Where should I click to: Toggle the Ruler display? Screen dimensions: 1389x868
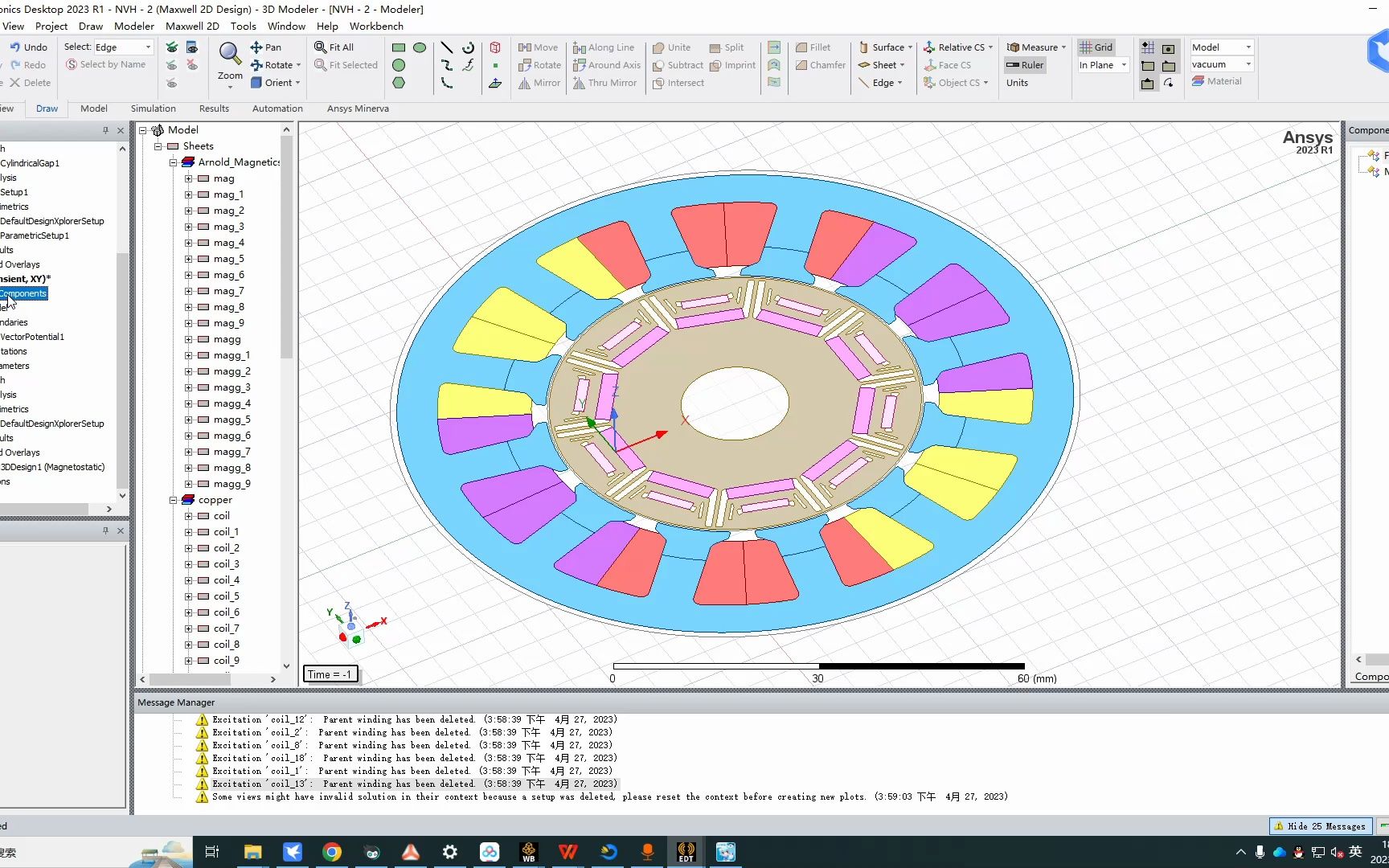click(1025, 65)
